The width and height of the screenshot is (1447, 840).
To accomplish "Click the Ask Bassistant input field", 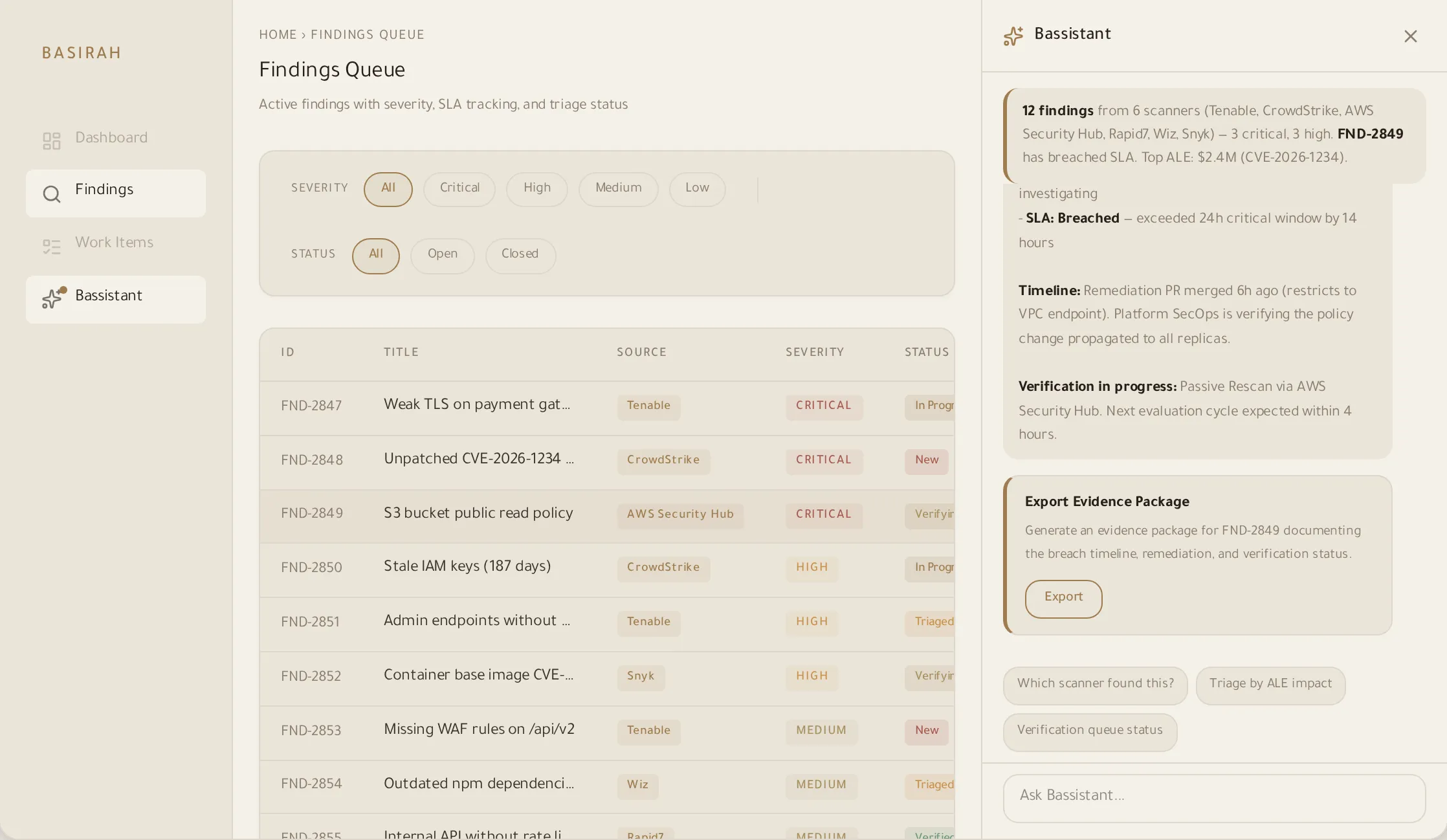I will 1213,797.
